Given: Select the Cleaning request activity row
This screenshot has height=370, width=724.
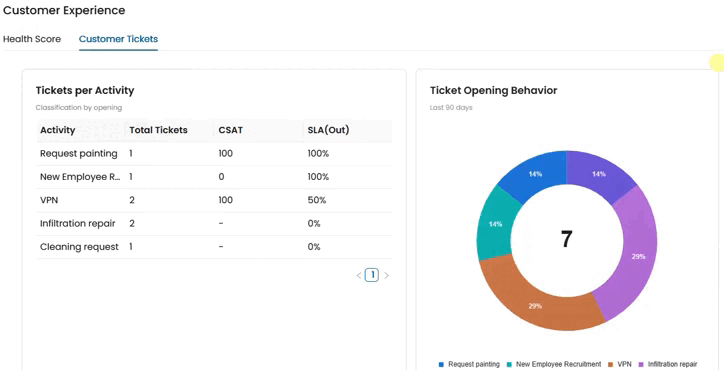Looking at the screenshot, I should tap(214, 247).
